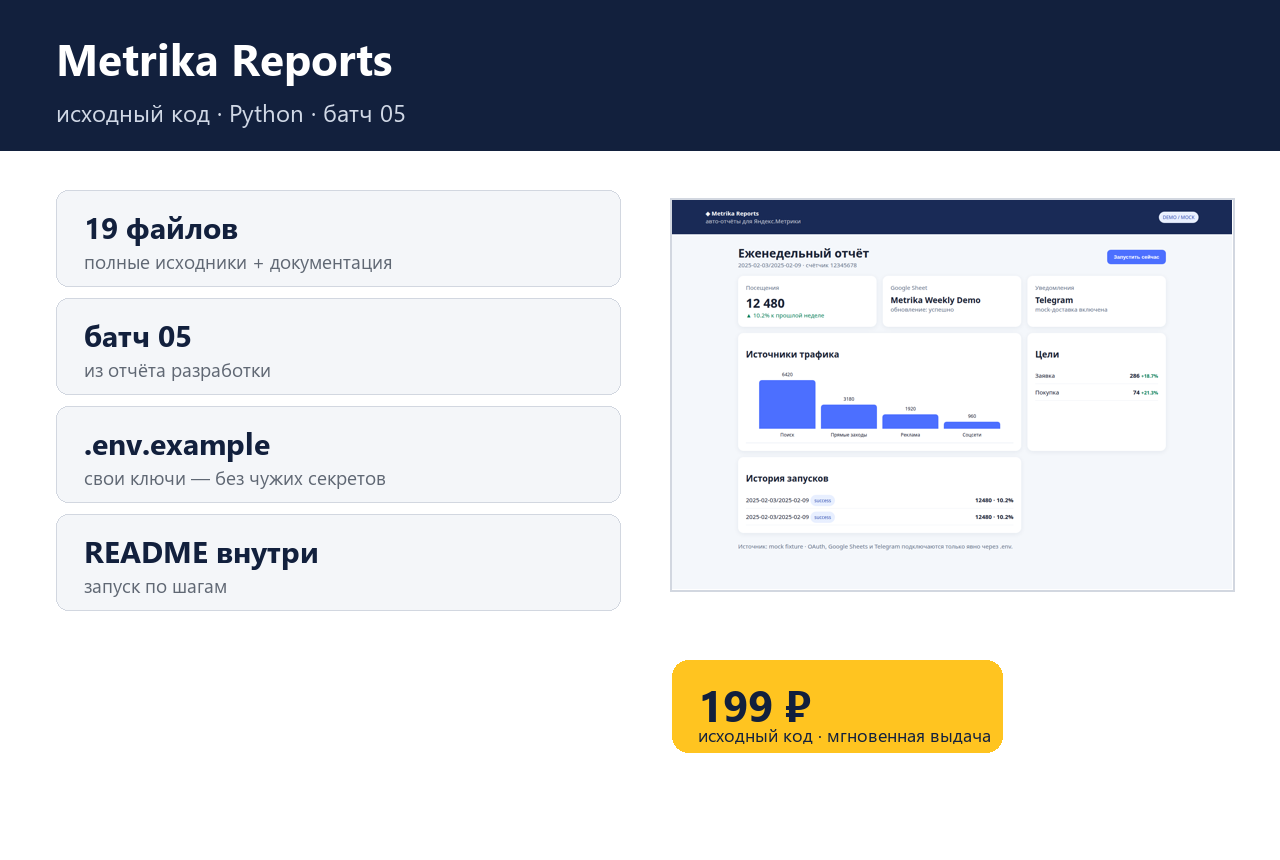Click the Metrika Reports diamond logo in preview
This screenshot has height=860, width=1280.
pyautogui.click(x=708, y=213)
